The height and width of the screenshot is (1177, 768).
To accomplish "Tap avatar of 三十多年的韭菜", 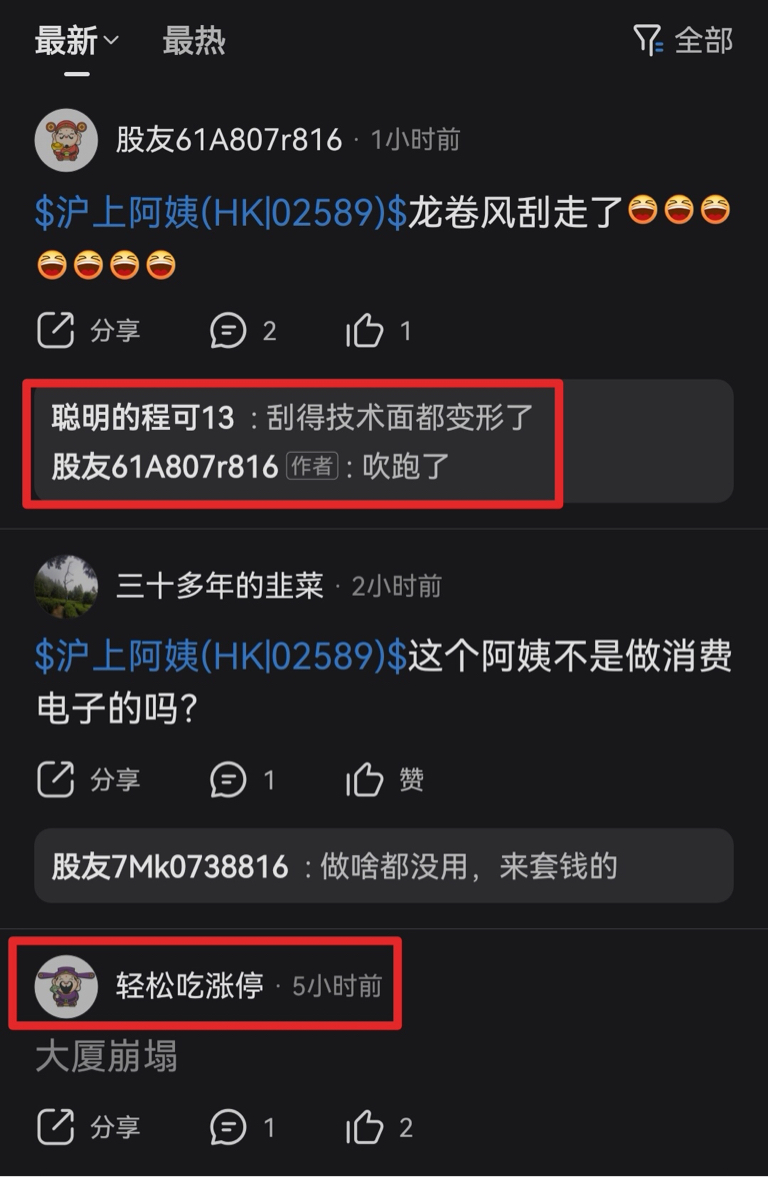I will tap(66, 586).
